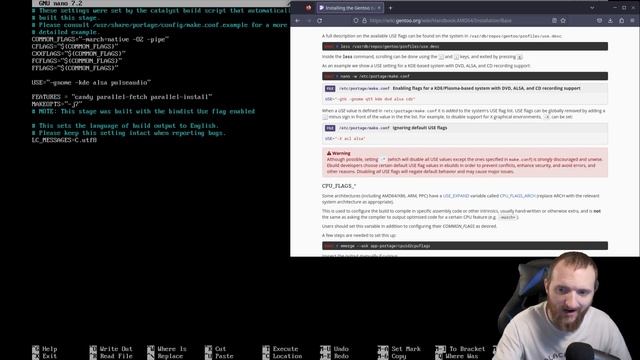
Task: Bookmark this page with the star icon
Action: coord(563,20)
